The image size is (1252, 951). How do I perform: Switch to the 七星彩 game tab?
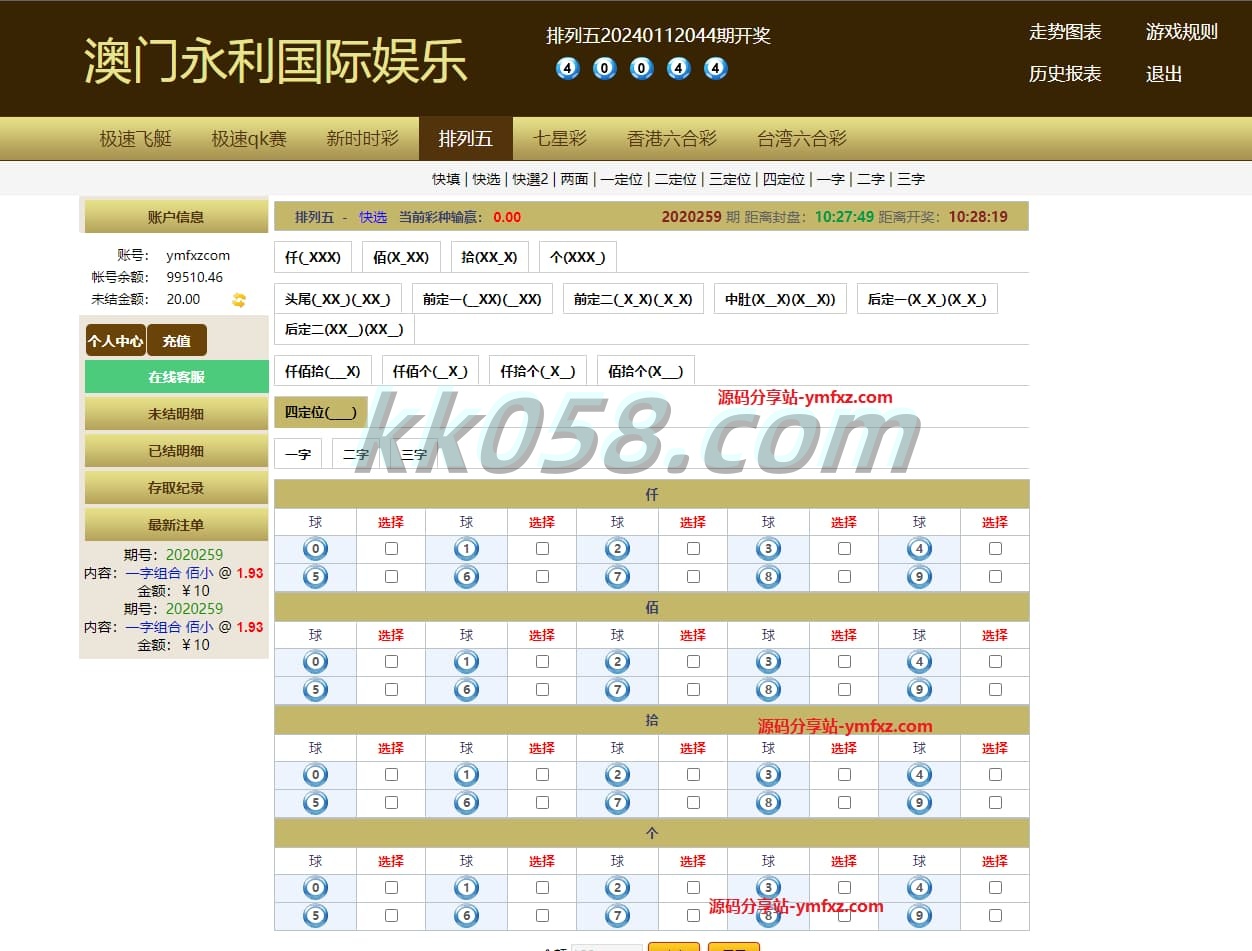559,139
